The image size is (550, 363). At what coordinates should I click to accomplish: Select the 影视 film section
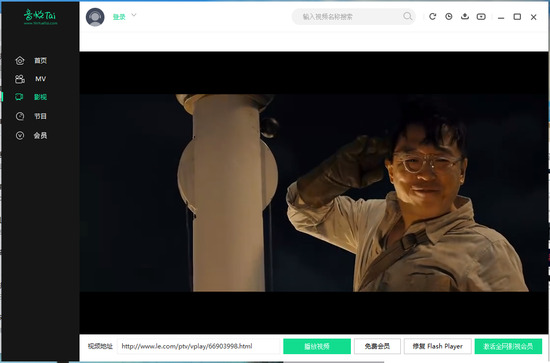pyautogui.click(x=40, y=97)
